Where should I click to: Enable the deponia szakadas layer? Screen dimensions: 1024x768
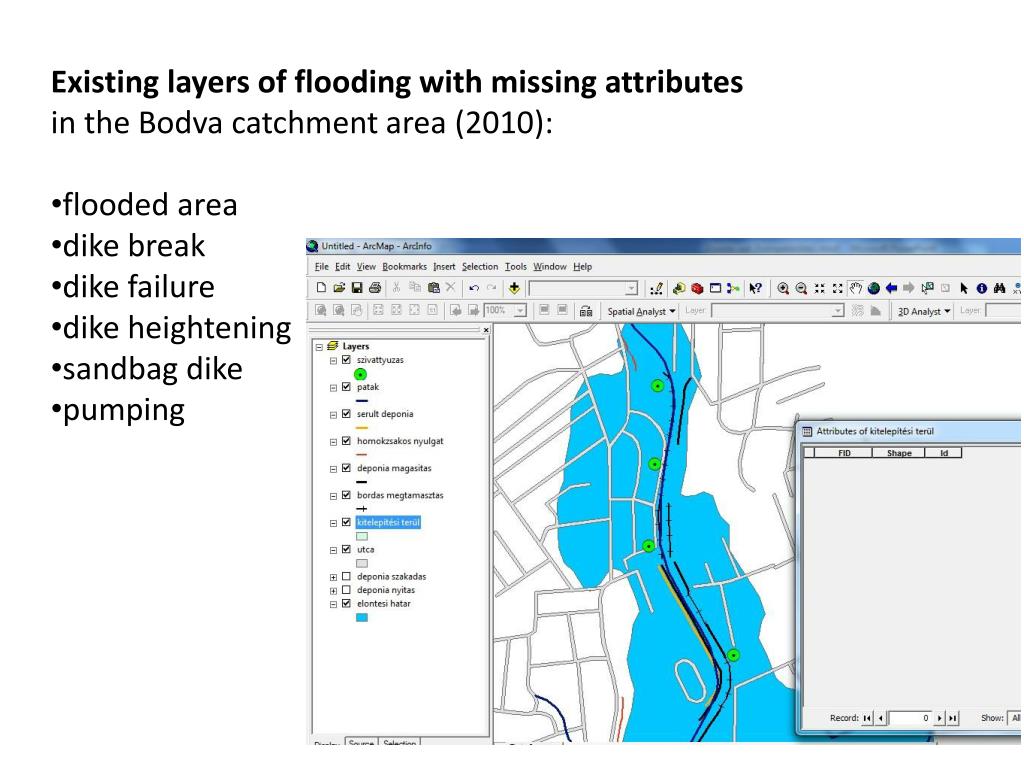pos(346,576)
